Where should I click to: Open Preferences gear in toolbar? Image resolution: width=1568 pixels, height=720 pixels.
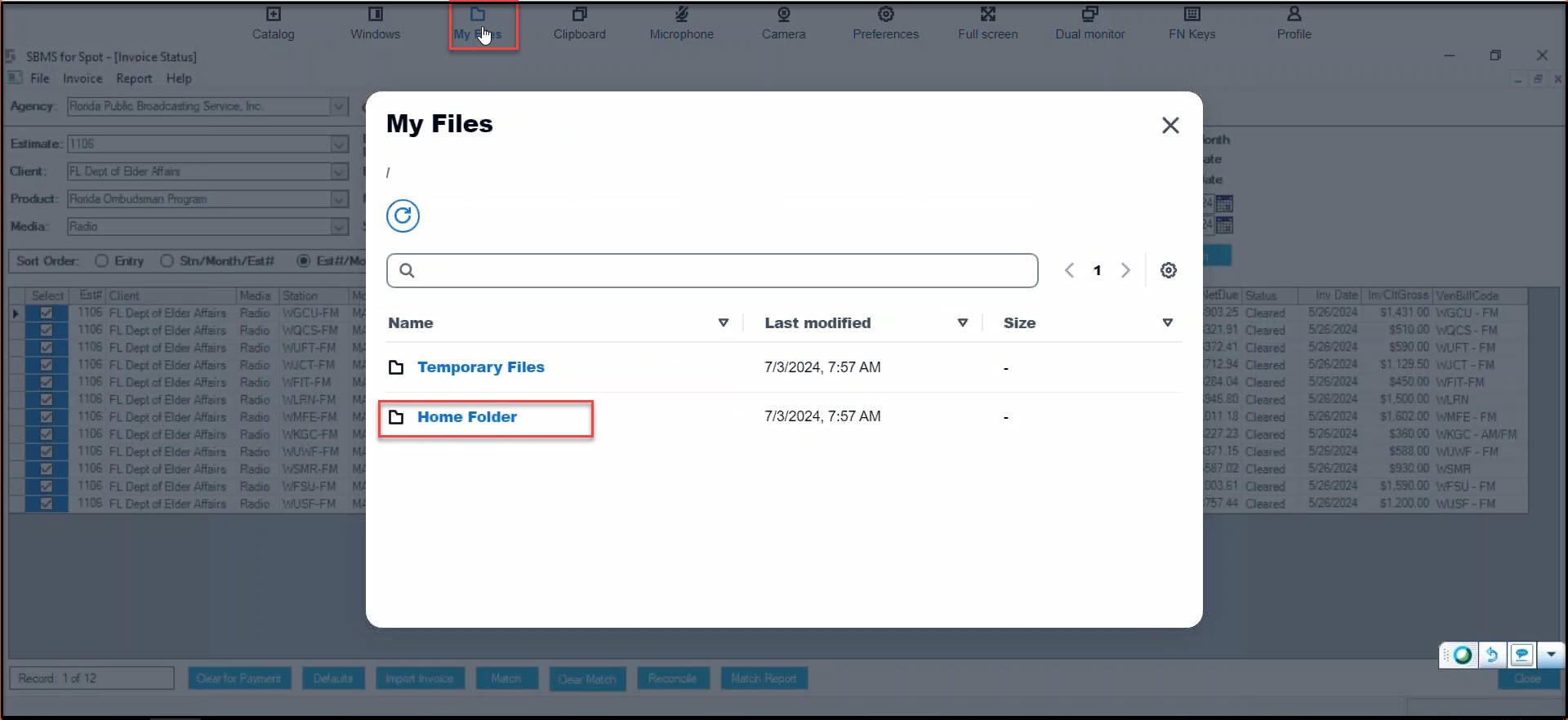[886, 15]
